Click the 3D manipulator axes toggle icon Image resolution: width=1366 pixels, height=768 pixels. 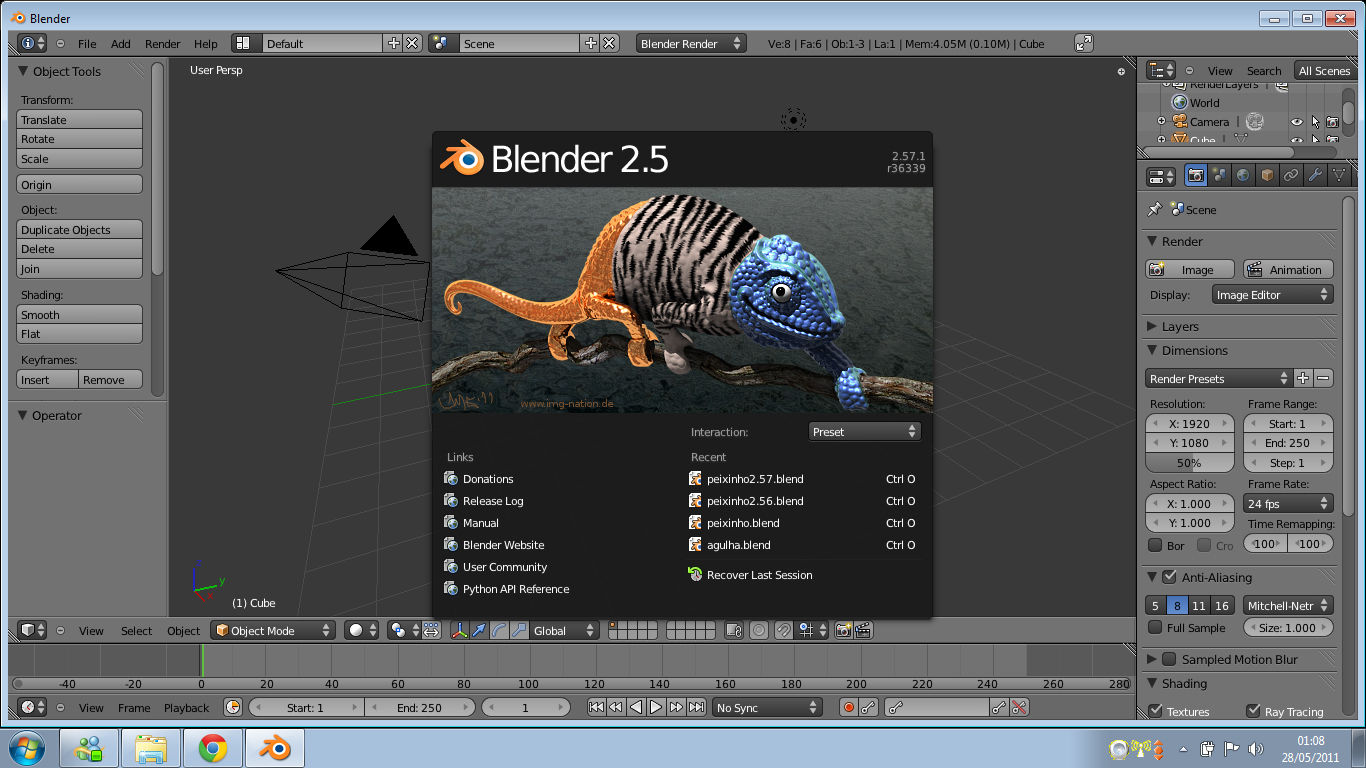[460, 631]
